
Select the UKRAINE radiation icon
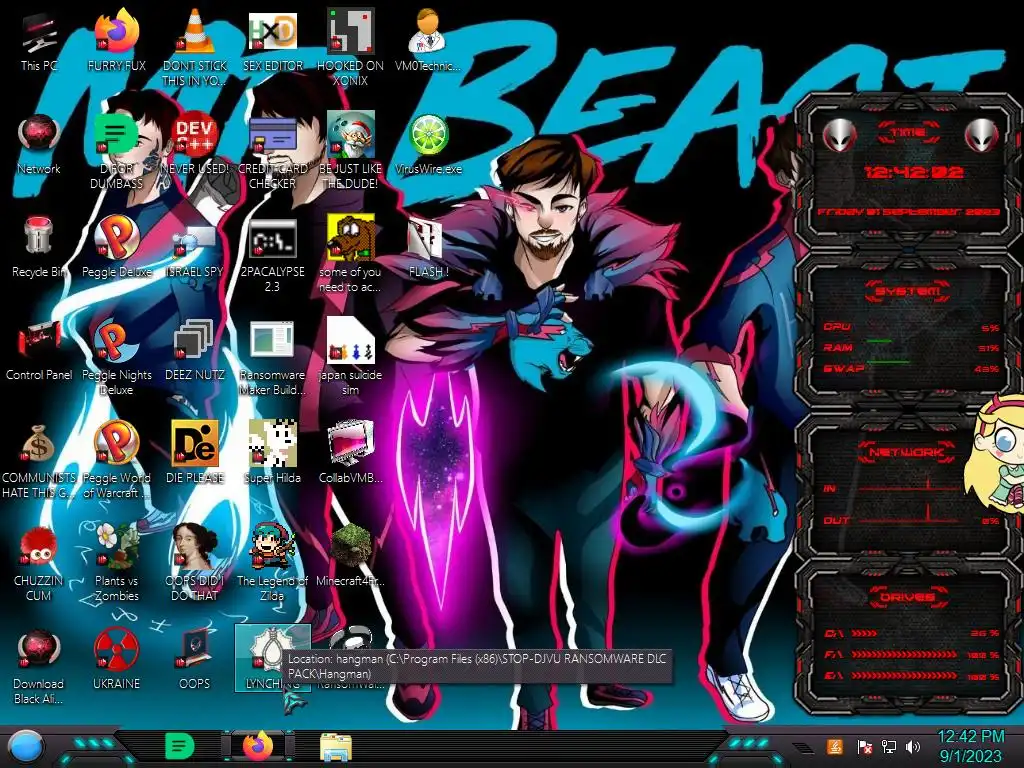click(x=116, y=660)
